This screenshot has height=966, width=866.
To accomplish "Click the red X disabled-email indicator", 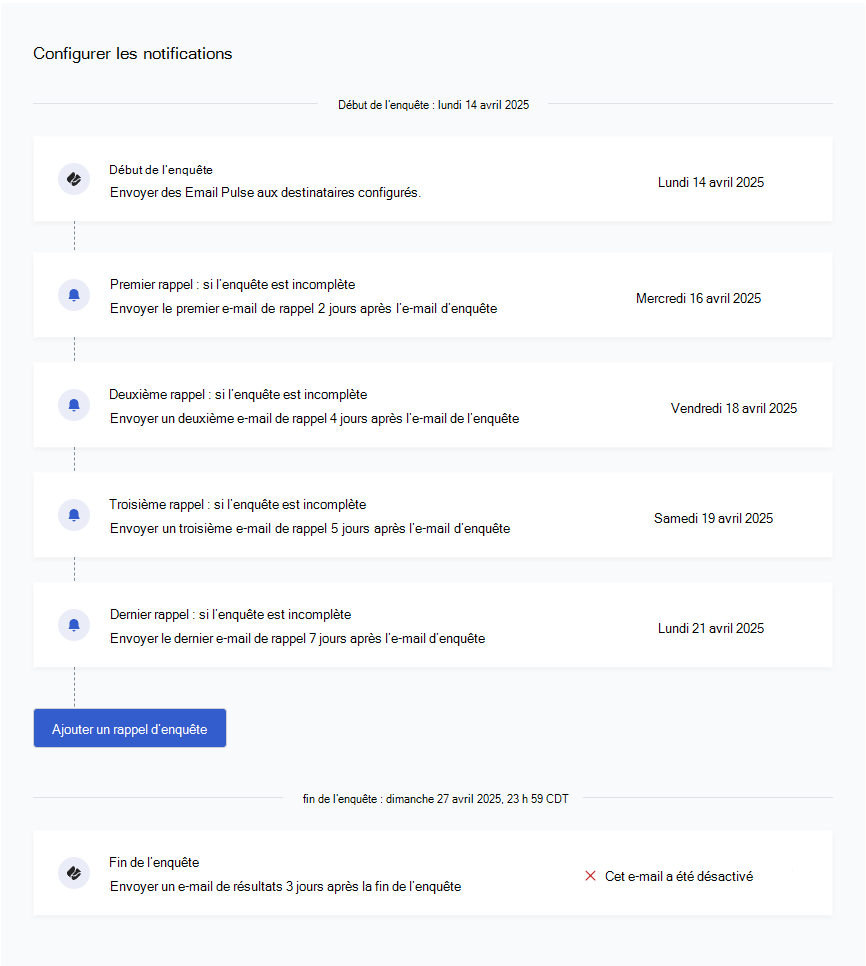I will [x=590, y=876].
